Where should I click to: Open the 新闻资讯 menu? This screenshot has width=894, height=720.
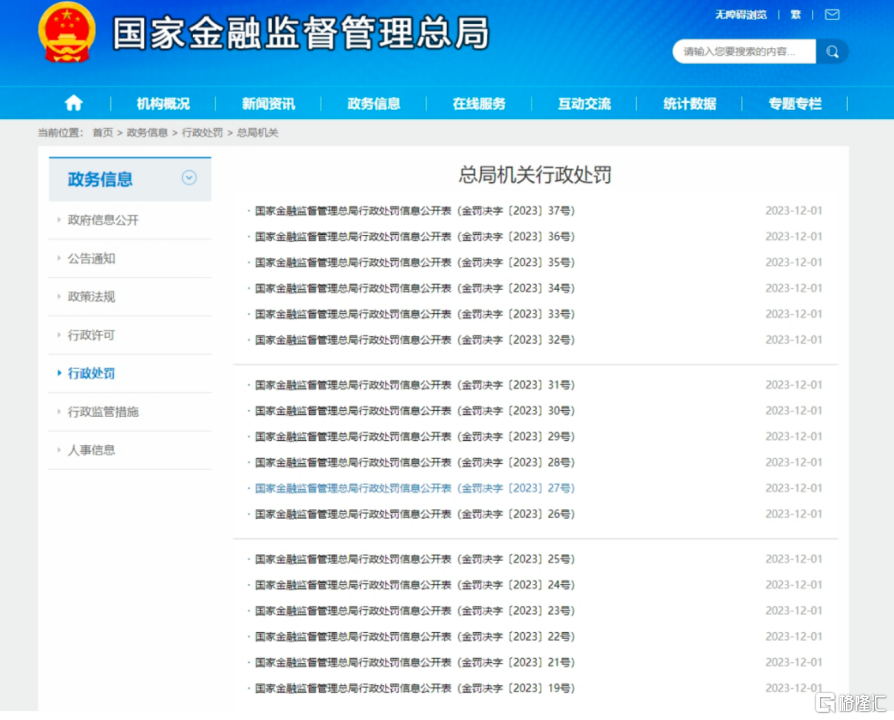tap(269, 104)
